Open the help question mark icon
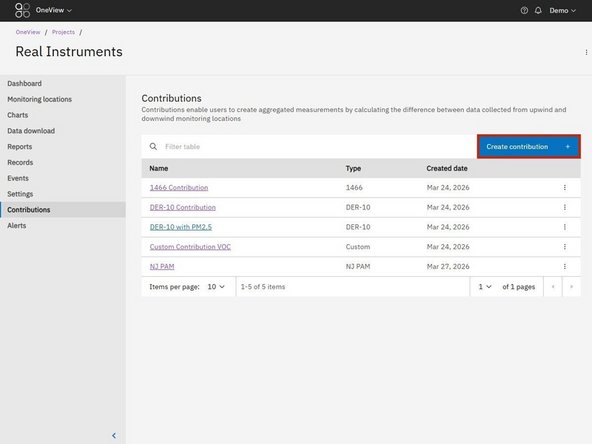This screenshot has height=444, width=592. (524, 11)
